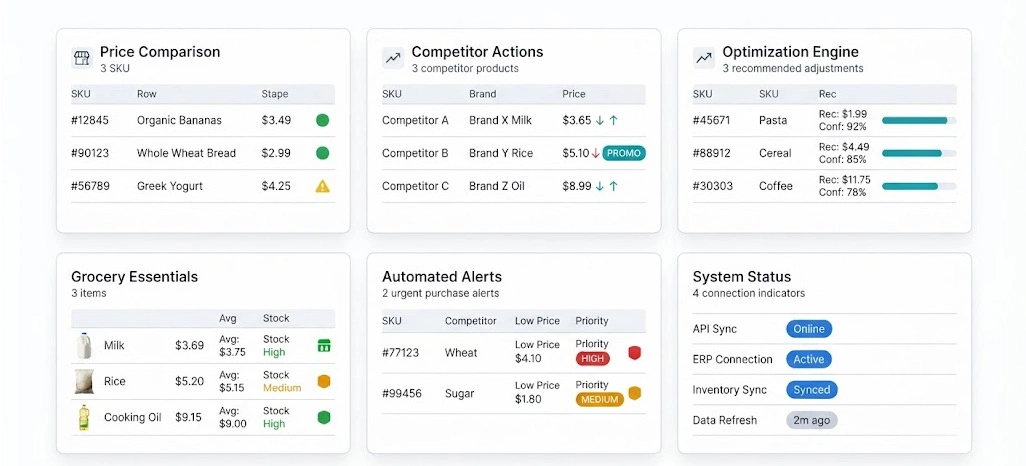1026x466 pixels.
Task: Click the Synced badge for Inventory Sync
Action: 811,389
